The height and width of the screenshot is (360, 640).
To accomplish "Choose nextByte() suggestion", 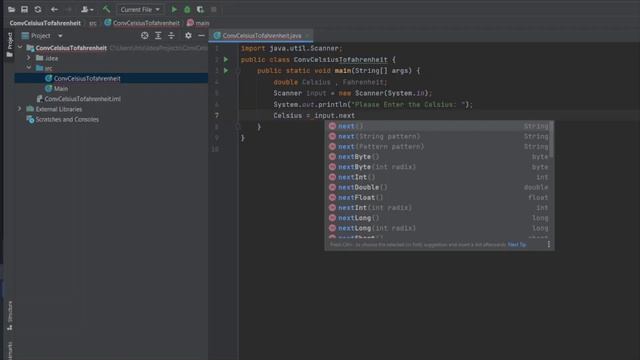I will pyautogui.click(x=438, y=157).
